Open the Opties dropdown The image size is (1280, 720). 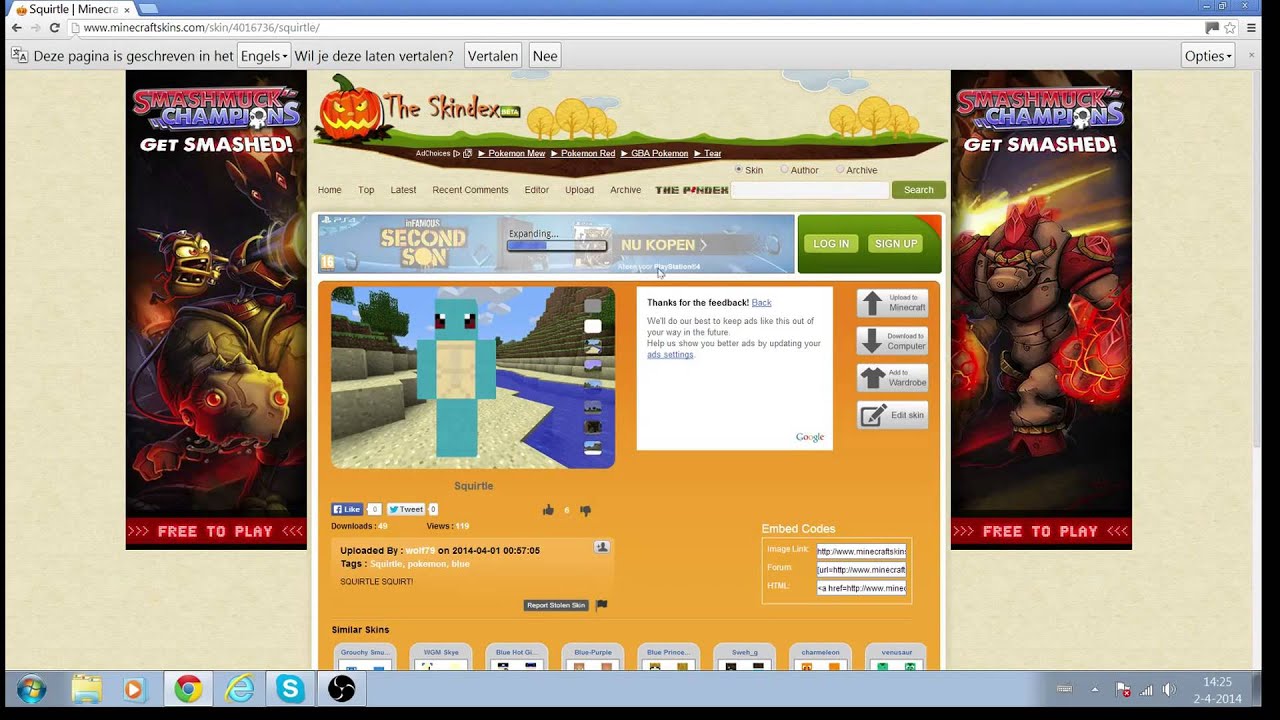[x=1208, y=56]
